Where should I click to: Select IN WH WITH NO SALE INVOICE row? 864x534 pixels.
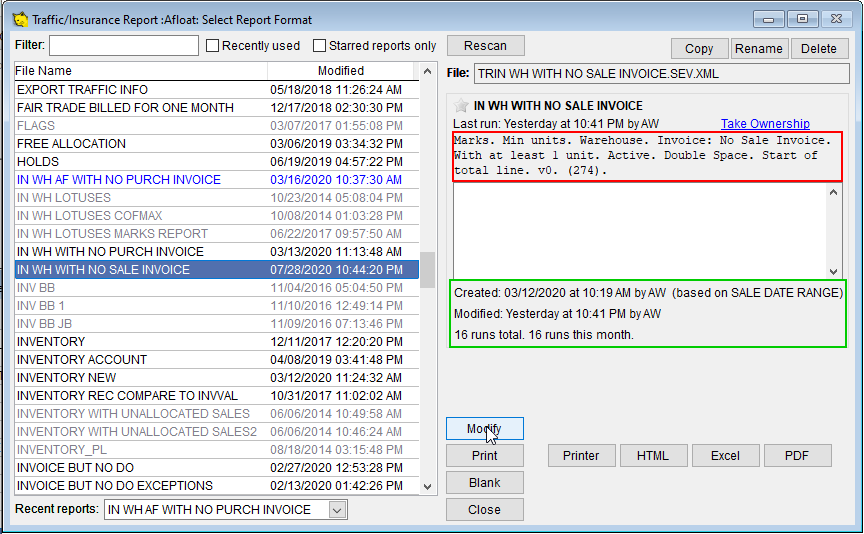(217, 269)
